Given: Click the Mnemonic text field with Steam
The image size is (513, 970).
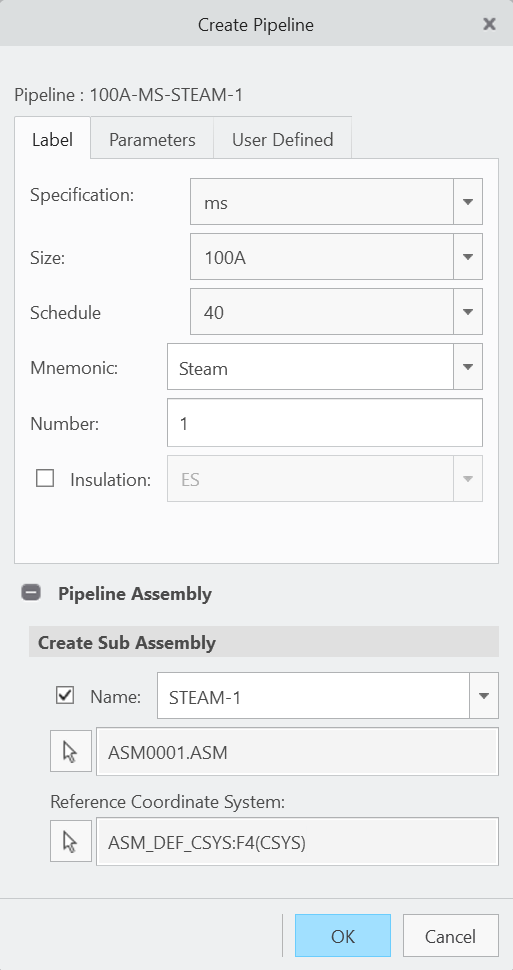Looking at the screenshot, I should tap(310, 367).
